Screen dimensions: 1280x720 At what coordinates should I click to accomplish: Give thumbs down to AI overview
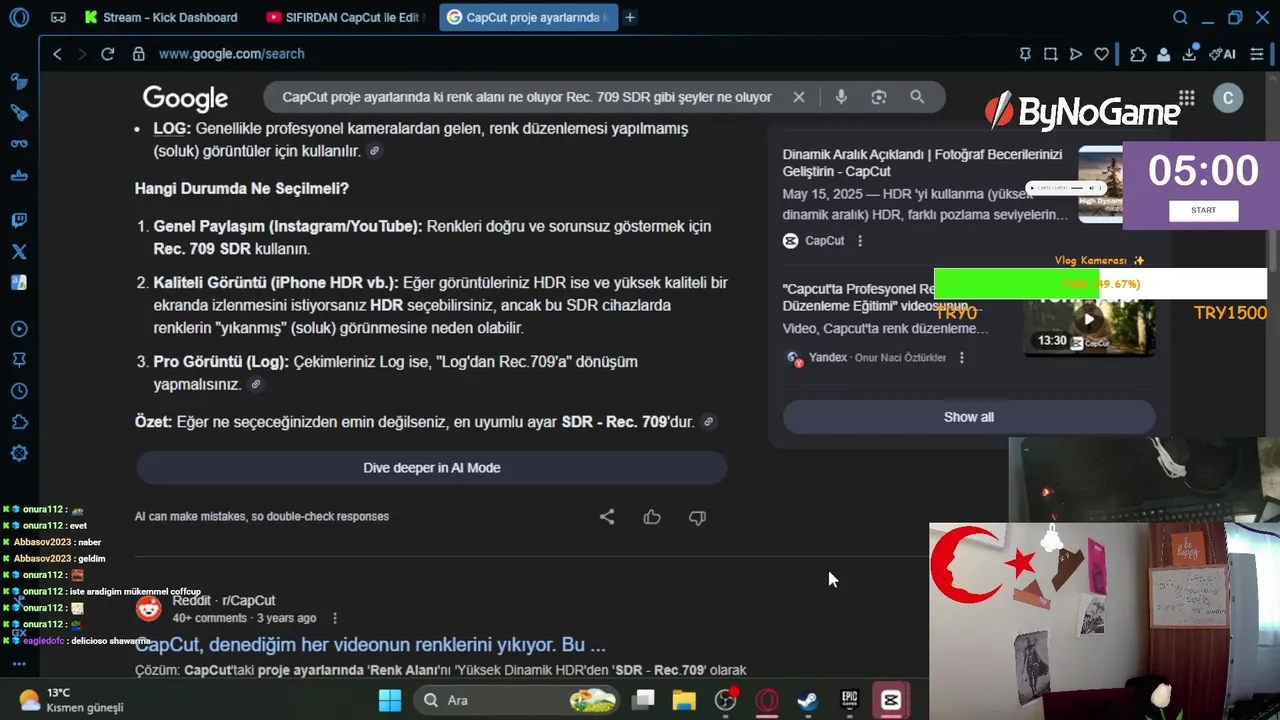point(697,517)
